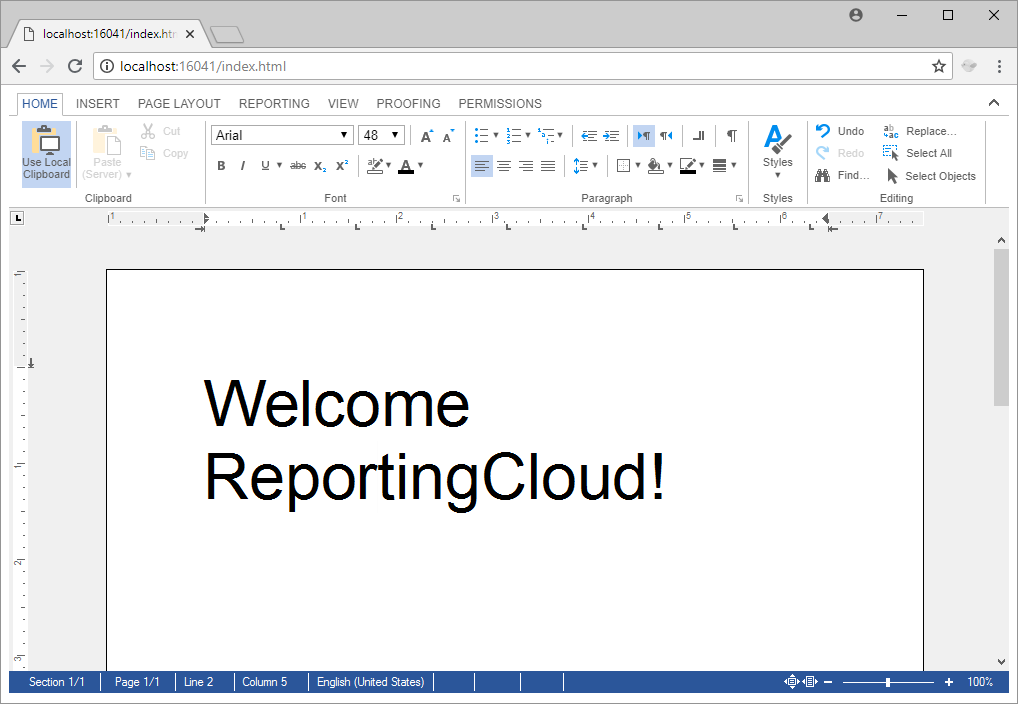Click Replace... in Editing group
The height and width of the screenshot is (704, 1018).
[x=920, y=131]
